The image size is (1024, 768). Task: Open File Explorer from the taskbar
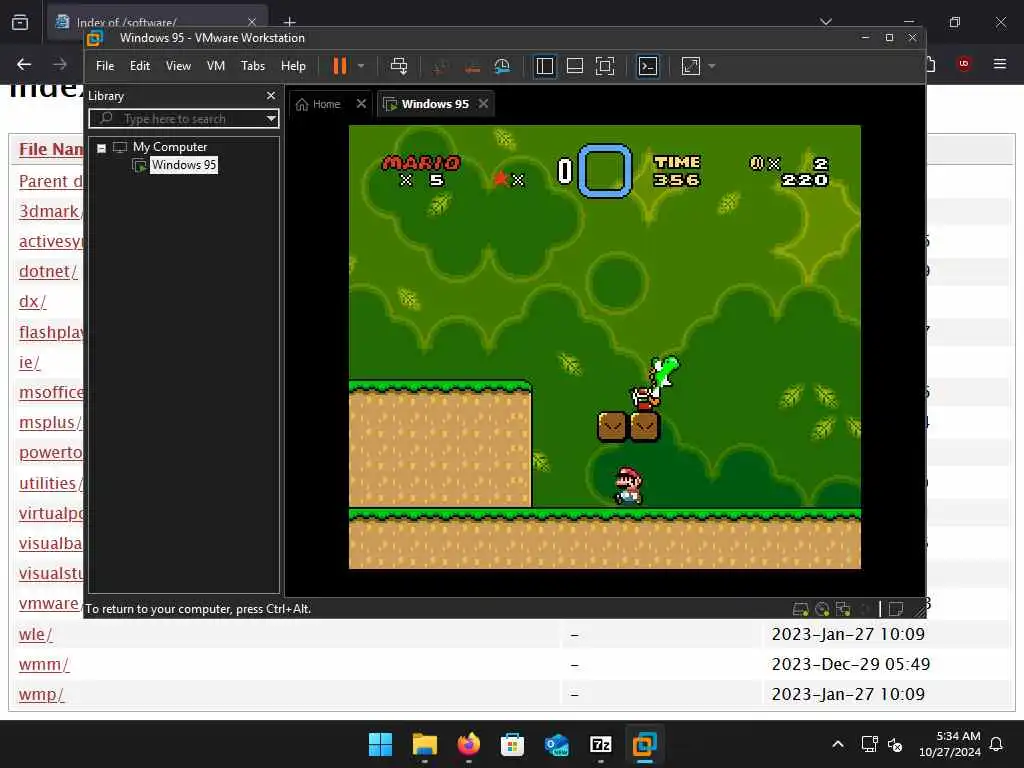coord(424,744)
